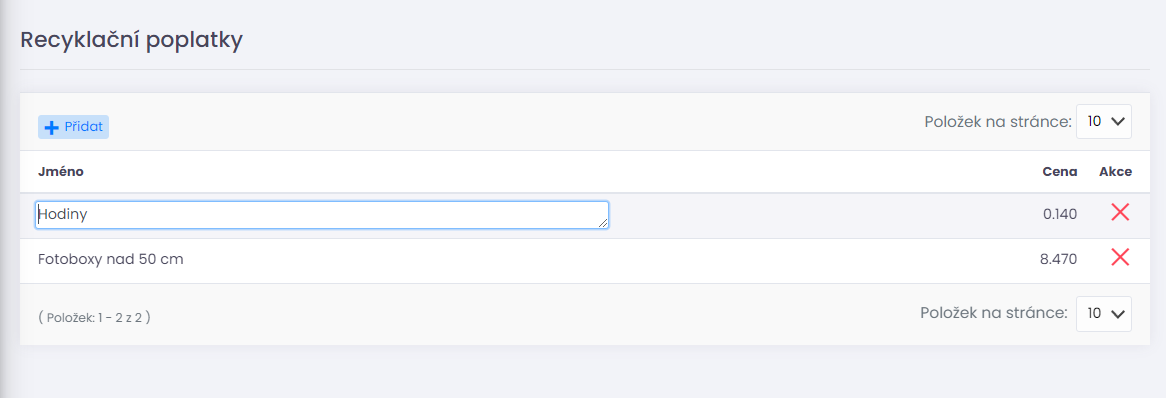Viewport: 1166px width, 398px height.
Task: Click the resize grip of Hodiny textarea
Action: (603, 222)
